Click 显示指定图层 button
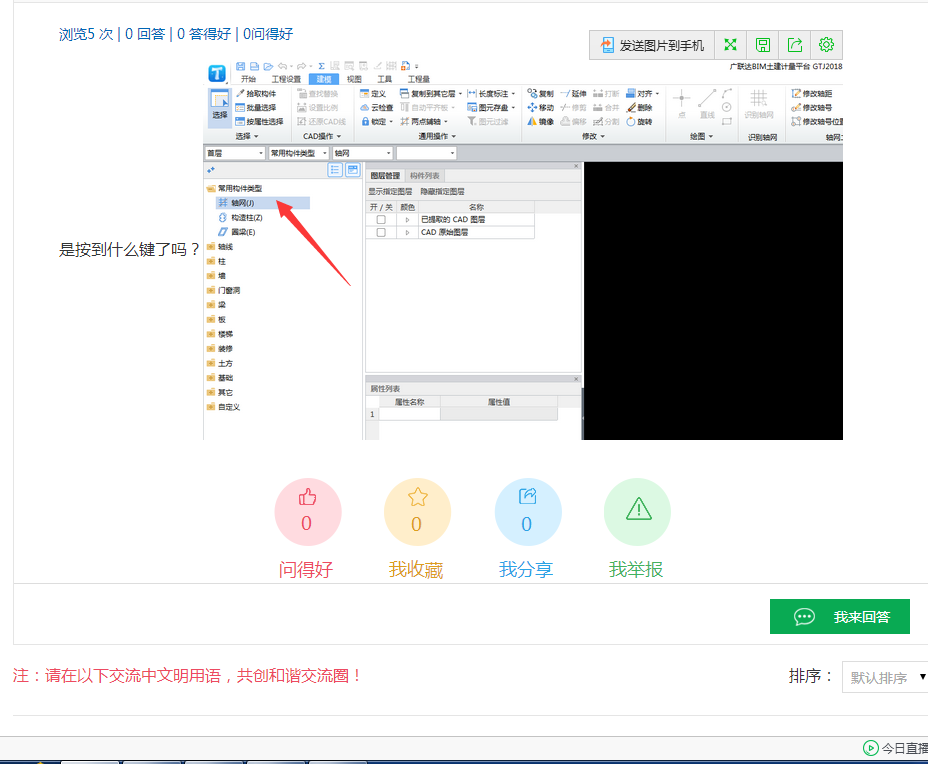928x764 pixels. (390, 191)
